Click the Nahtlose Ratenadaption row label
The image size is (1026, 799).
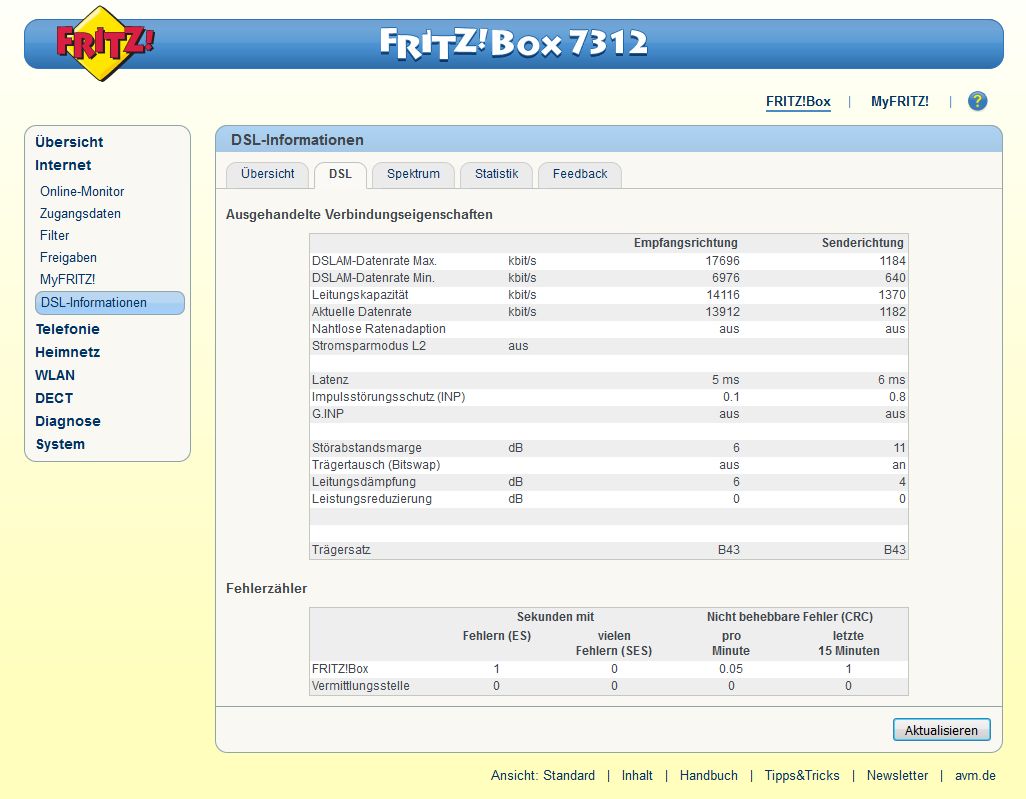(378, 328)
